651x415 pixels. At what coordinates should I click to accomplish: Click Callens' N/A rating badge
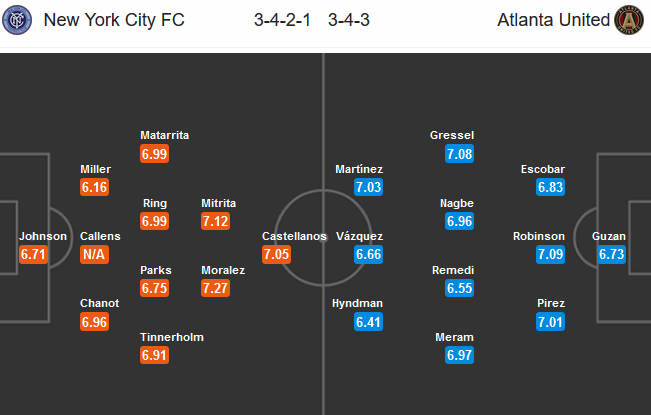tap(95, 254)
